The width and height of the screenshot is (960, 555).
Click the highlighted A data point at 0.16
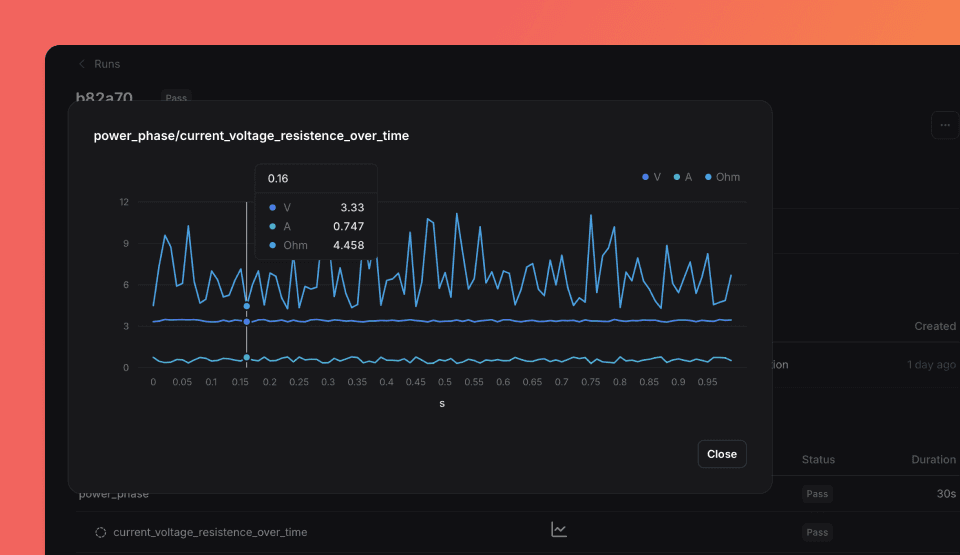coord(247,357)
